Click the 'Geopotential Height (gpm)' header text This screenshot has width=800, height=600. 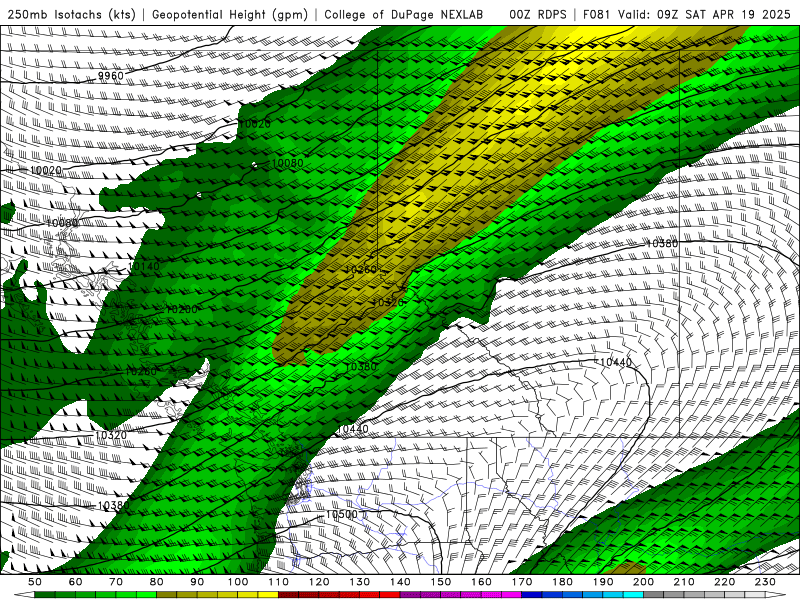point(230,14)
